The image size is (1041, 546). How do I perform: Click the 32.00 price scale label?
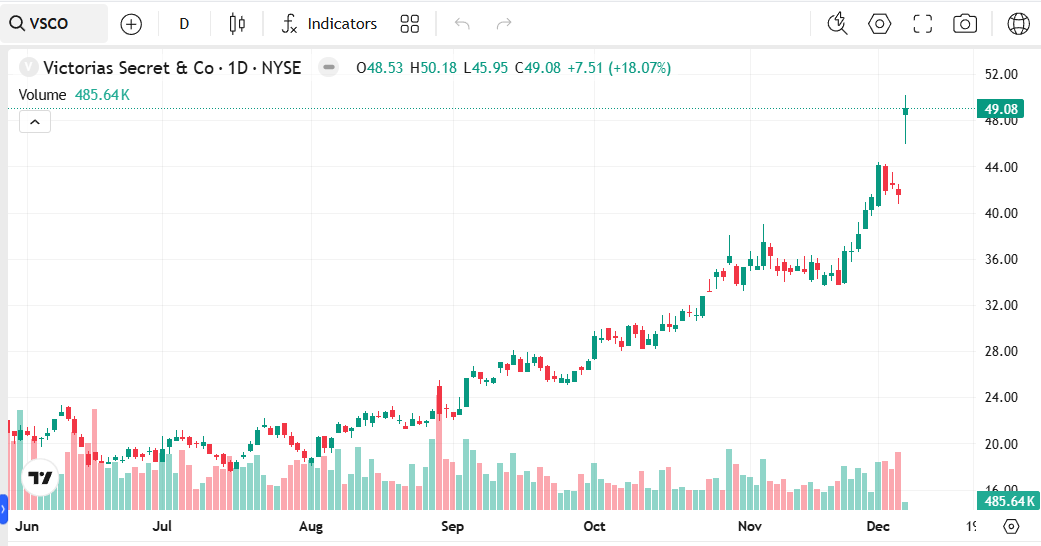1001,306
